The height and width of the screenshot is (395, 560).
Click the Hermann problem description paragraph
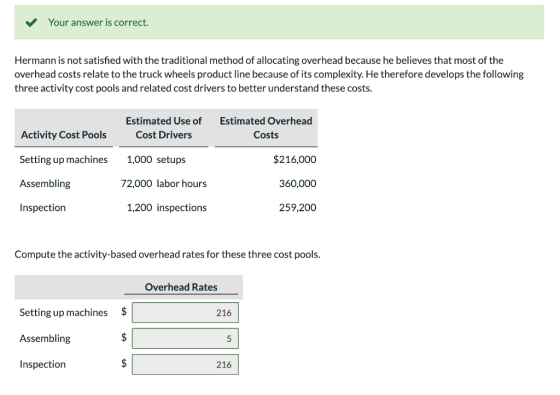pos(269,74)
